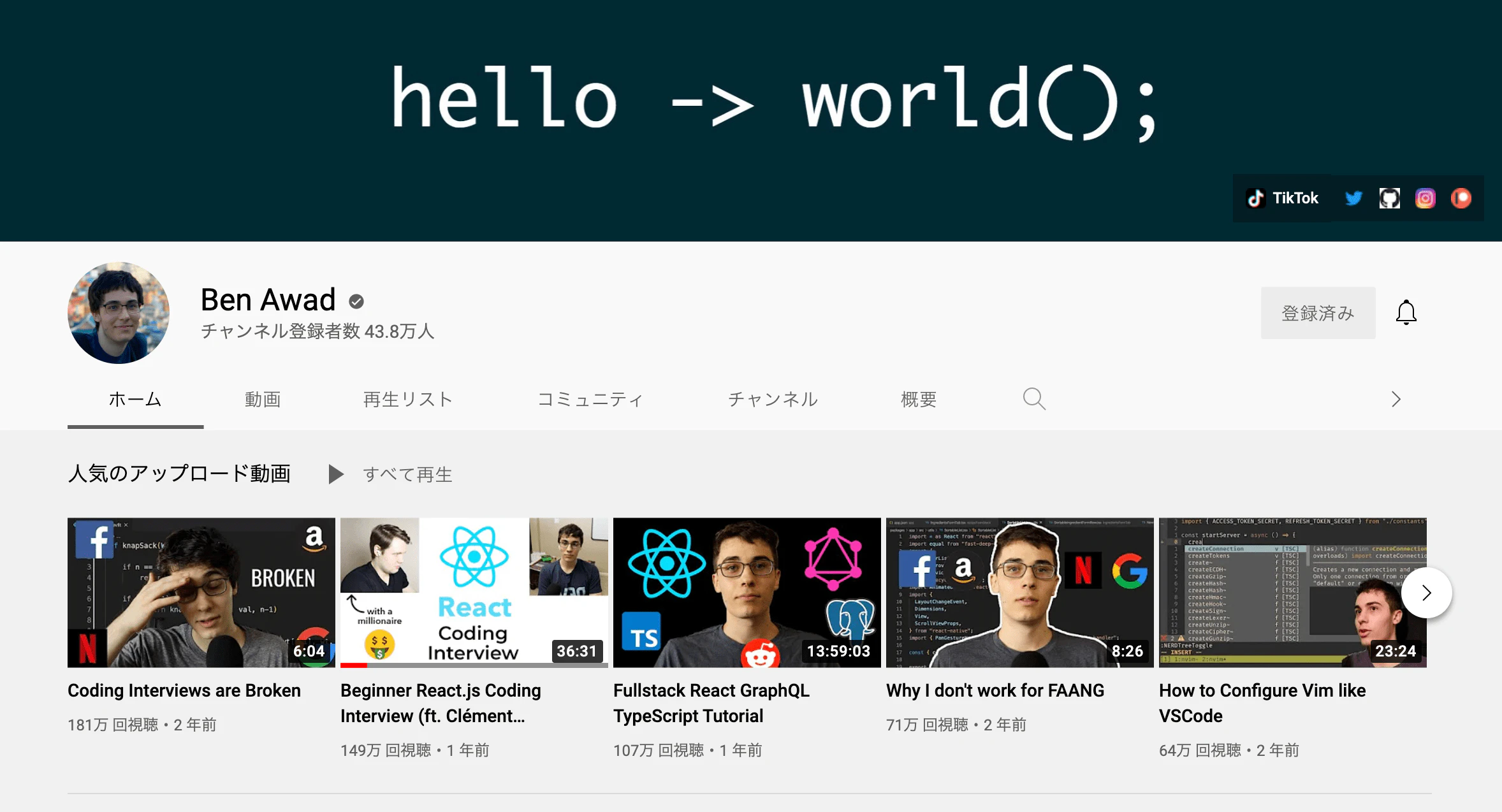
Task: Click '149万 回視聴・1 年前' view count text
Action: tap(415, 750)
